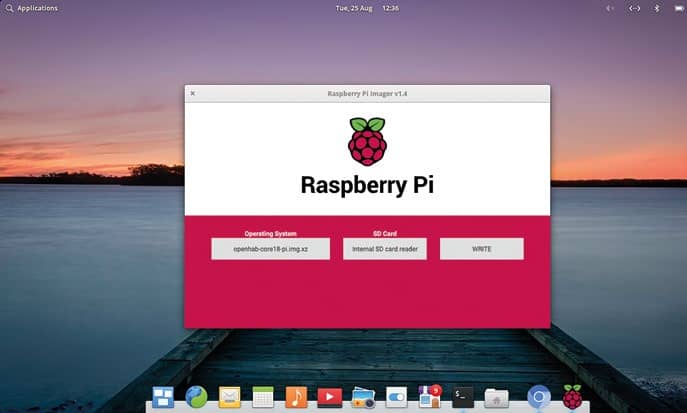Open the Multitasking View dock icon
The height and width of the screenshot is (413, 687).
coord(163,397)
